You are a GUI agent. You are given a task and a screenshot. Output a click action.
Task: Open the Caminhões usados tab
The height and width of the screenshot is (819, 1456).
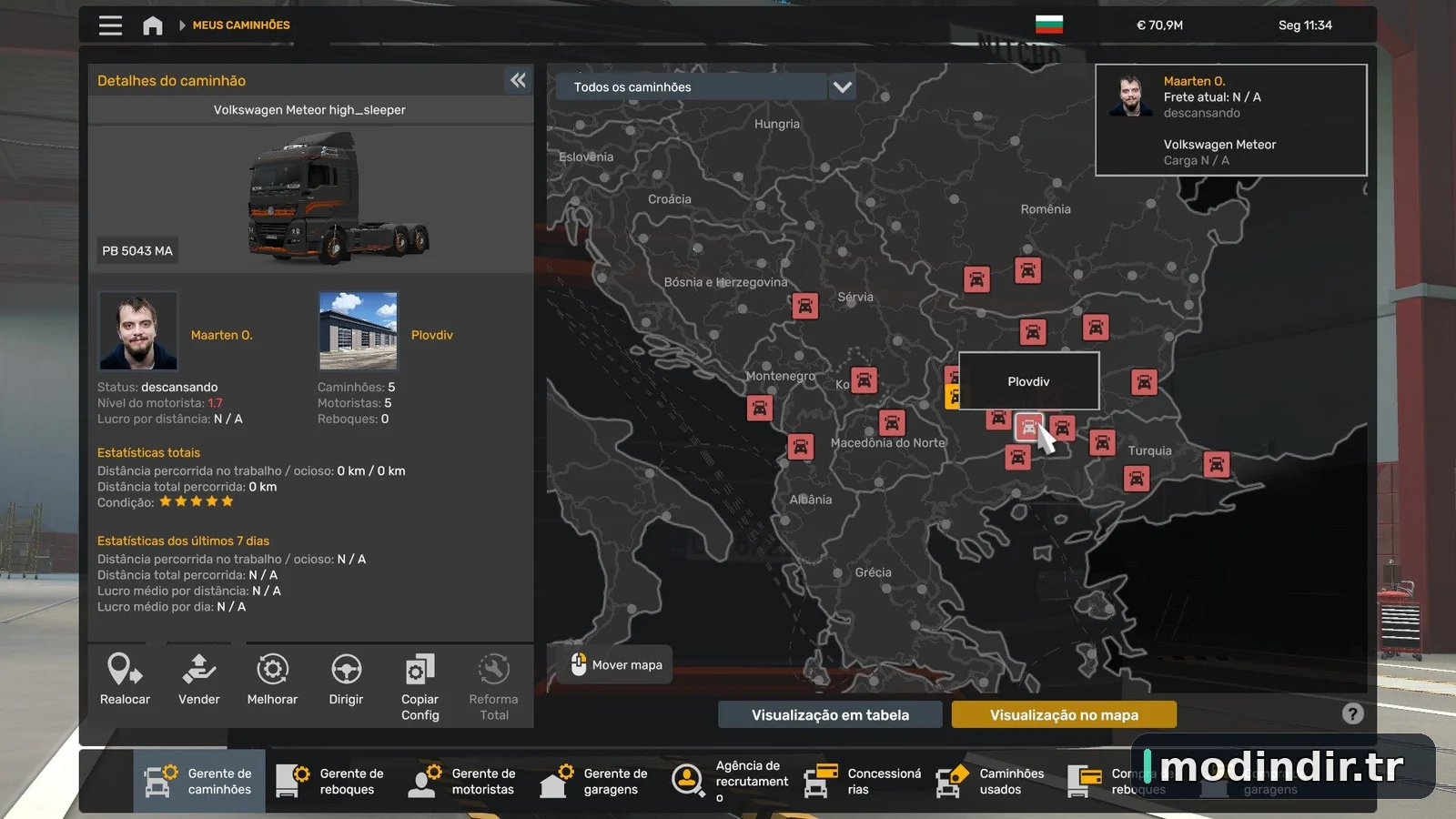(x=993, y=781)
